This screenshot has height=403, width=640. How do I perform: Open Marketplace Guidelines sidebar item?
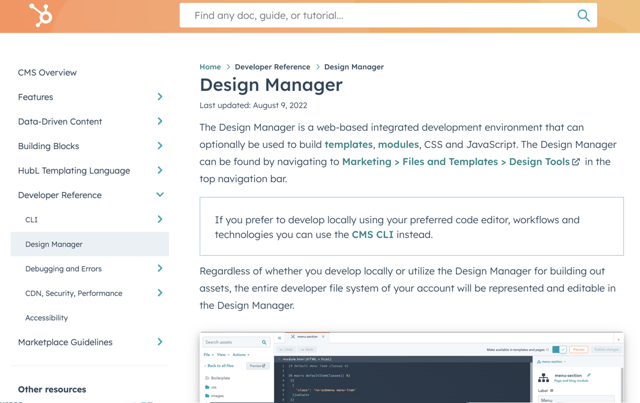coord(65,342)
